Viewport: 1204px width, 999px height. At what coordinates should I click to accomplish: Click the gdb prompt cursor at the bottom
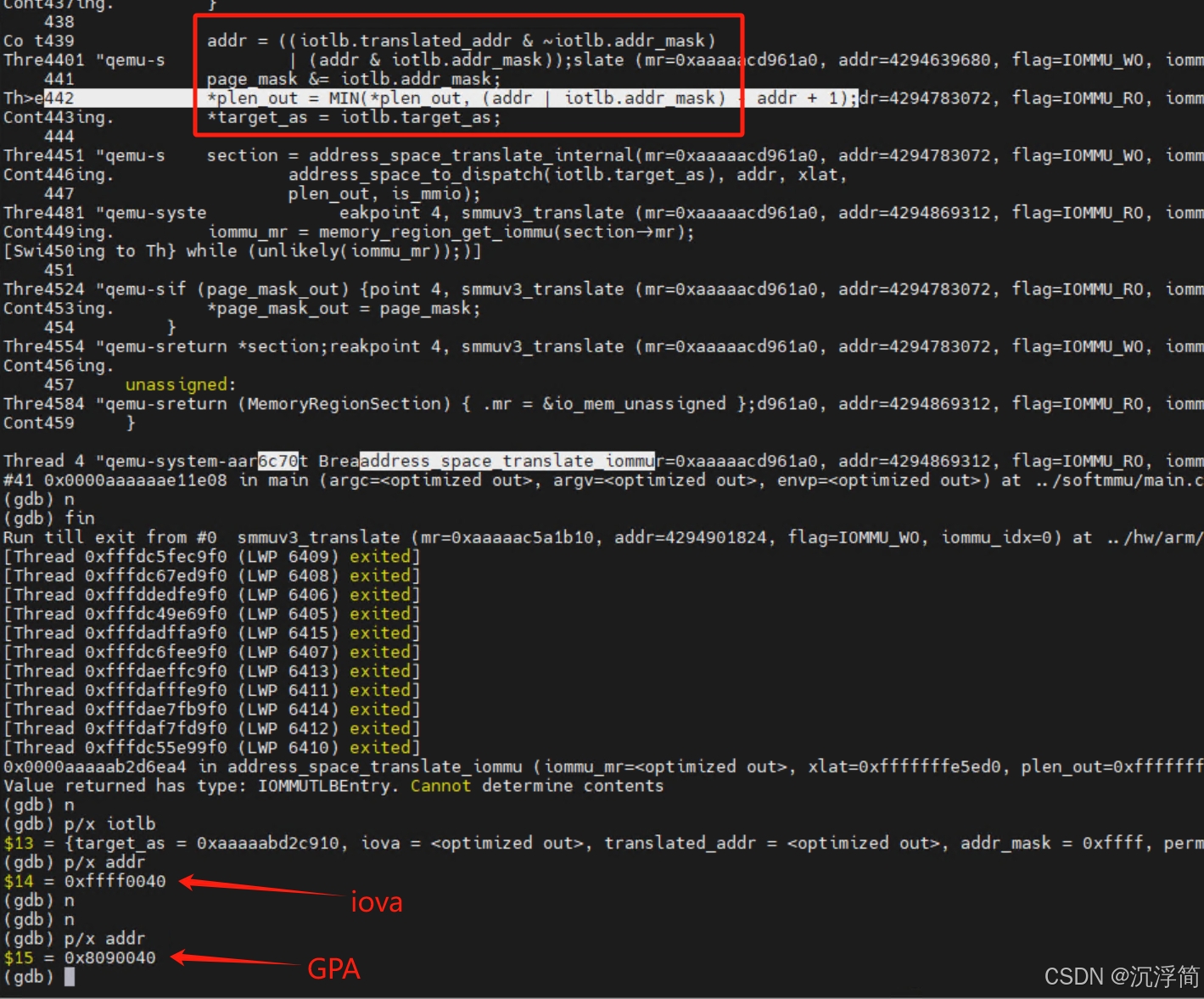click(x=70, y=976)
